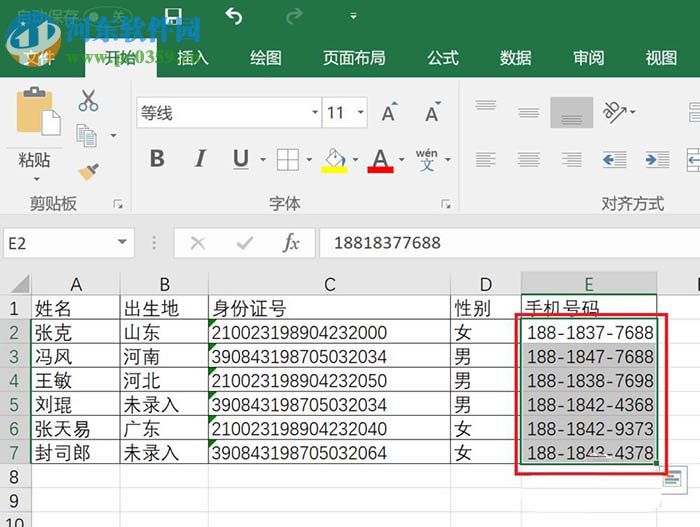Open the 页面布局 ribbon tab
The width and height of the screenshot is (700, 527).
tap(354, 58)
